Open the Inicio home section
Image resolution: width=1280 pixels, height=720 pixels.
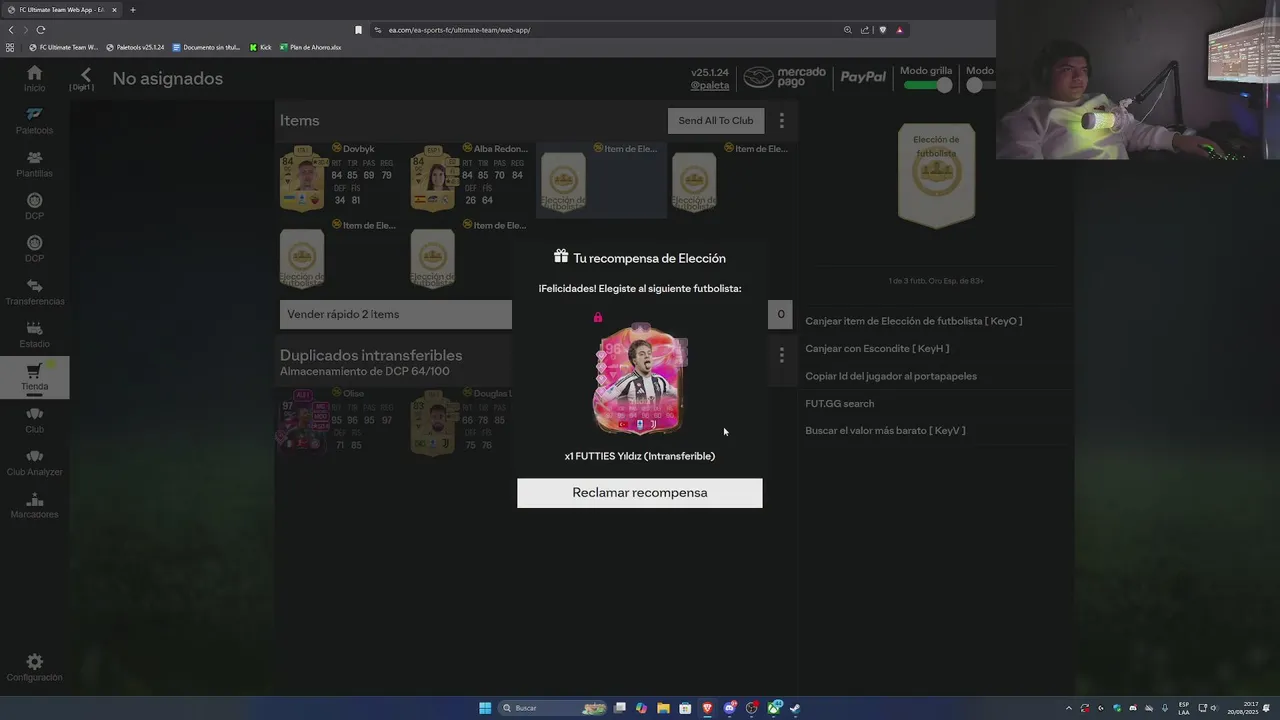point(34,79)
